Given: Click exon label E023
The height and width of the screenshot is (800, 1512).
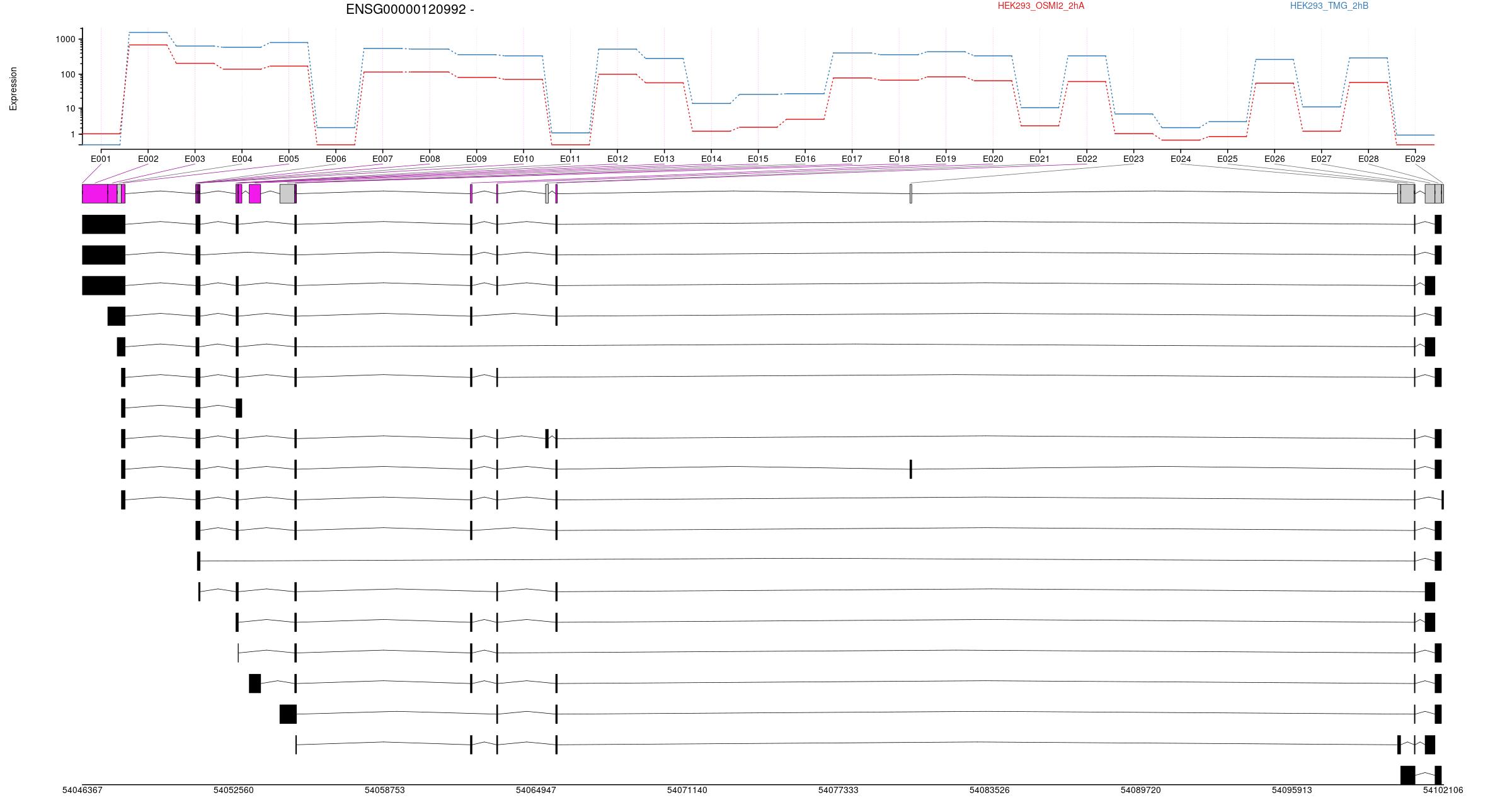Looking at the screenshot, I should click(x=1133, y=159).
